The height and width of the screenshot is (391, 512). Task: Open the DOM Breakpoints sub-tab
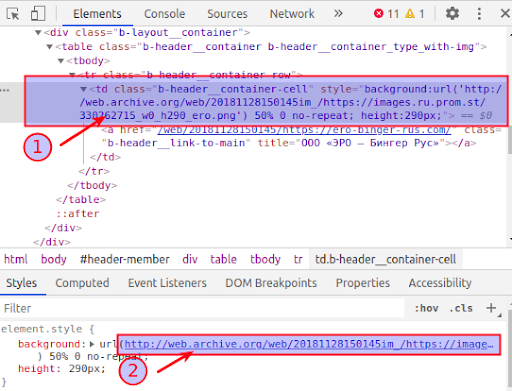[x=271, y=283]
